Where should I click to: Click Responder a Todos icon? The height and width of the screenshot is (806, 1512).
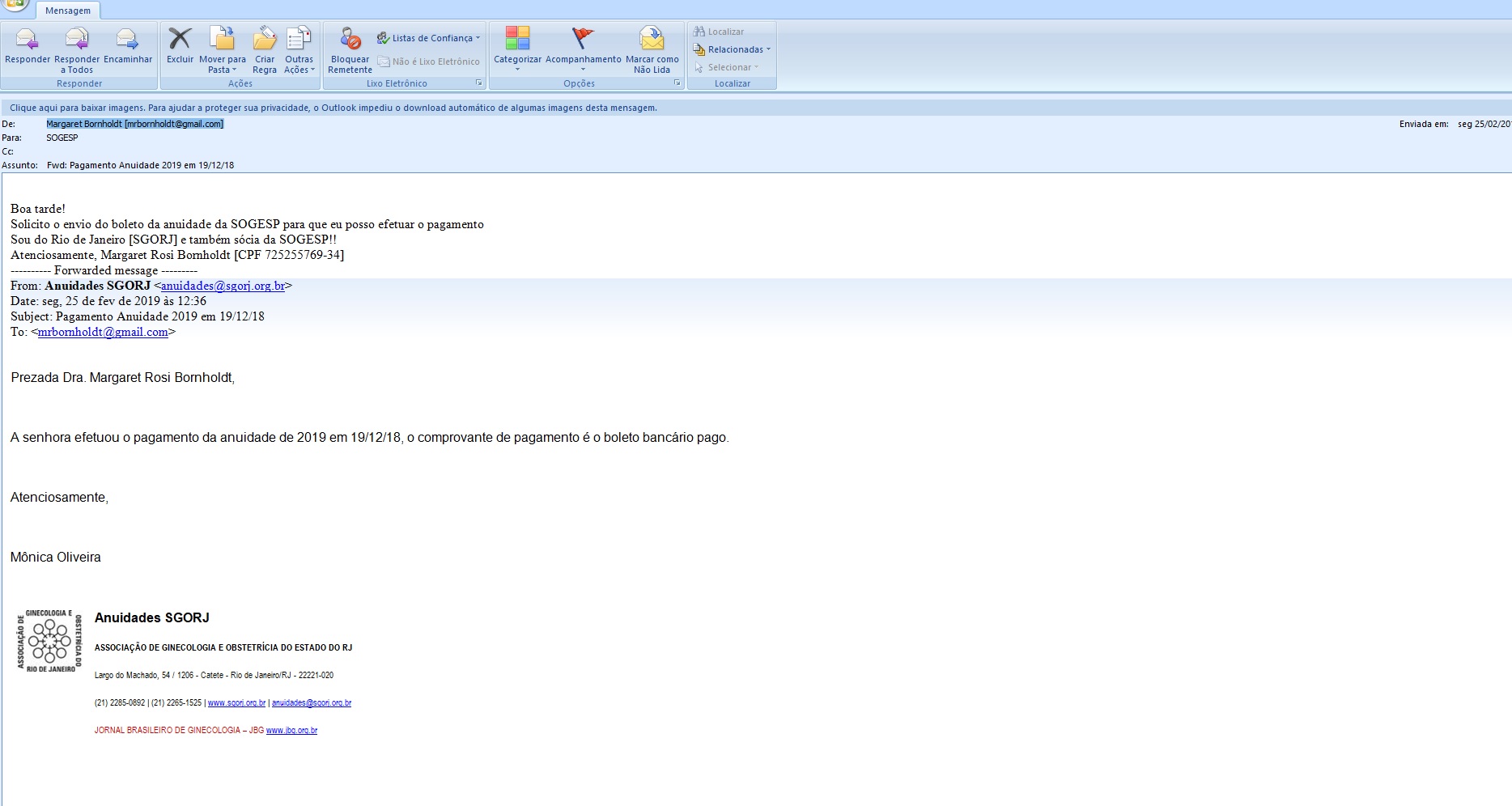coord(77,40)
